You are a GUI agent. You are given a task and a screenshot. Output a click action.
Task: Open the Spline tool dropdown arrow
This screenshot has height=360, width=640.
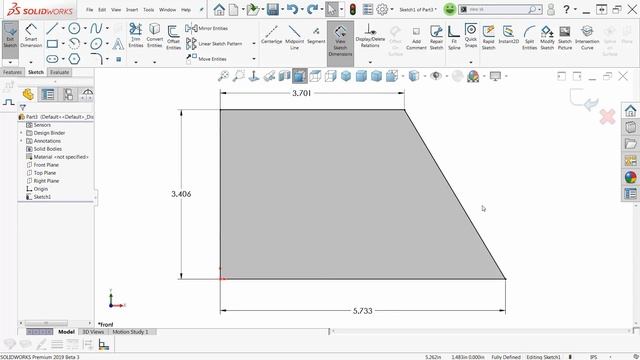click(x=107, y=28)
